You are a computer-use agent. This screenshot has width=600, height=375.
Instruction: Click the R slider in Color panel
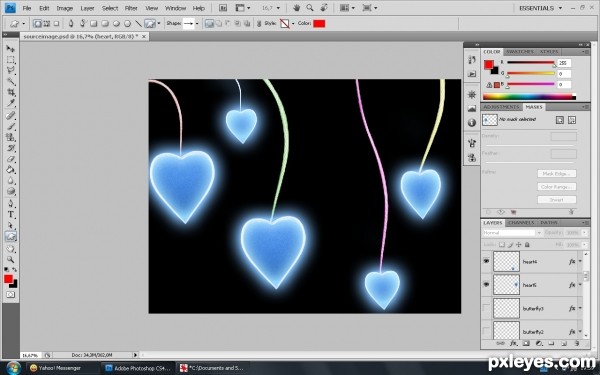pos(531,63)
